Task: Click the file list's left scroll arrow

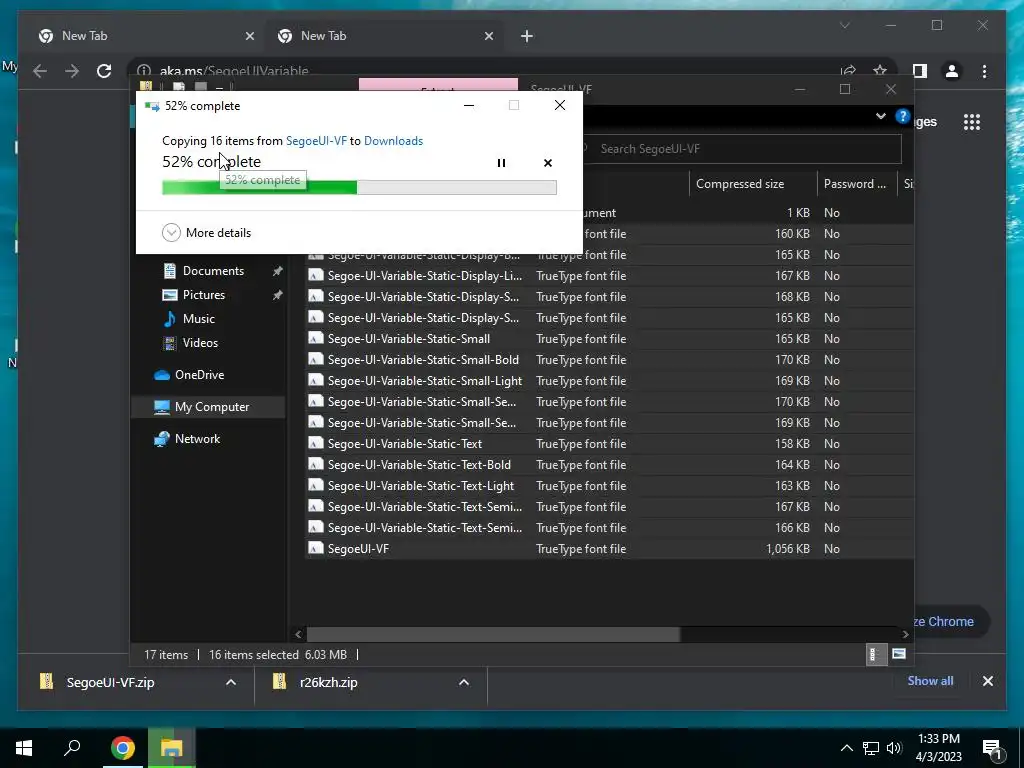Action: point(298,634)
